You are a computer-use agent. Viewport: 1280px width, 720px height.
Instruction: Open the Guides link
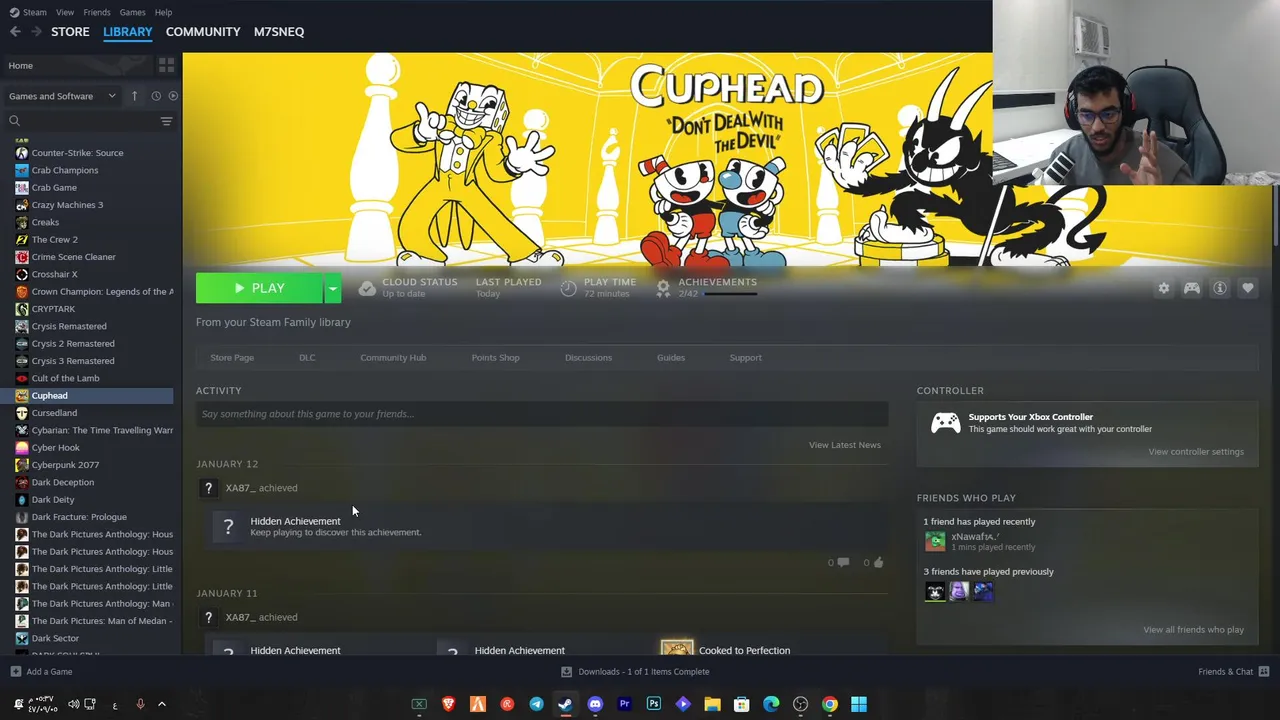coord(671,357)
